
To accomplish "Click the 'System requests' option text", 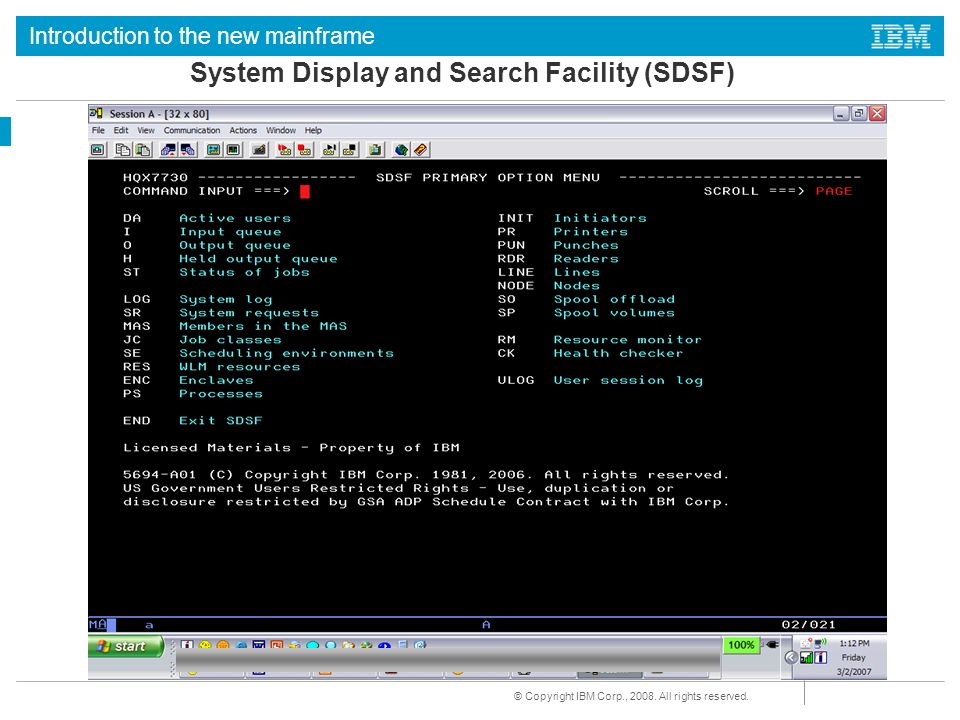I will coord(249,313).
